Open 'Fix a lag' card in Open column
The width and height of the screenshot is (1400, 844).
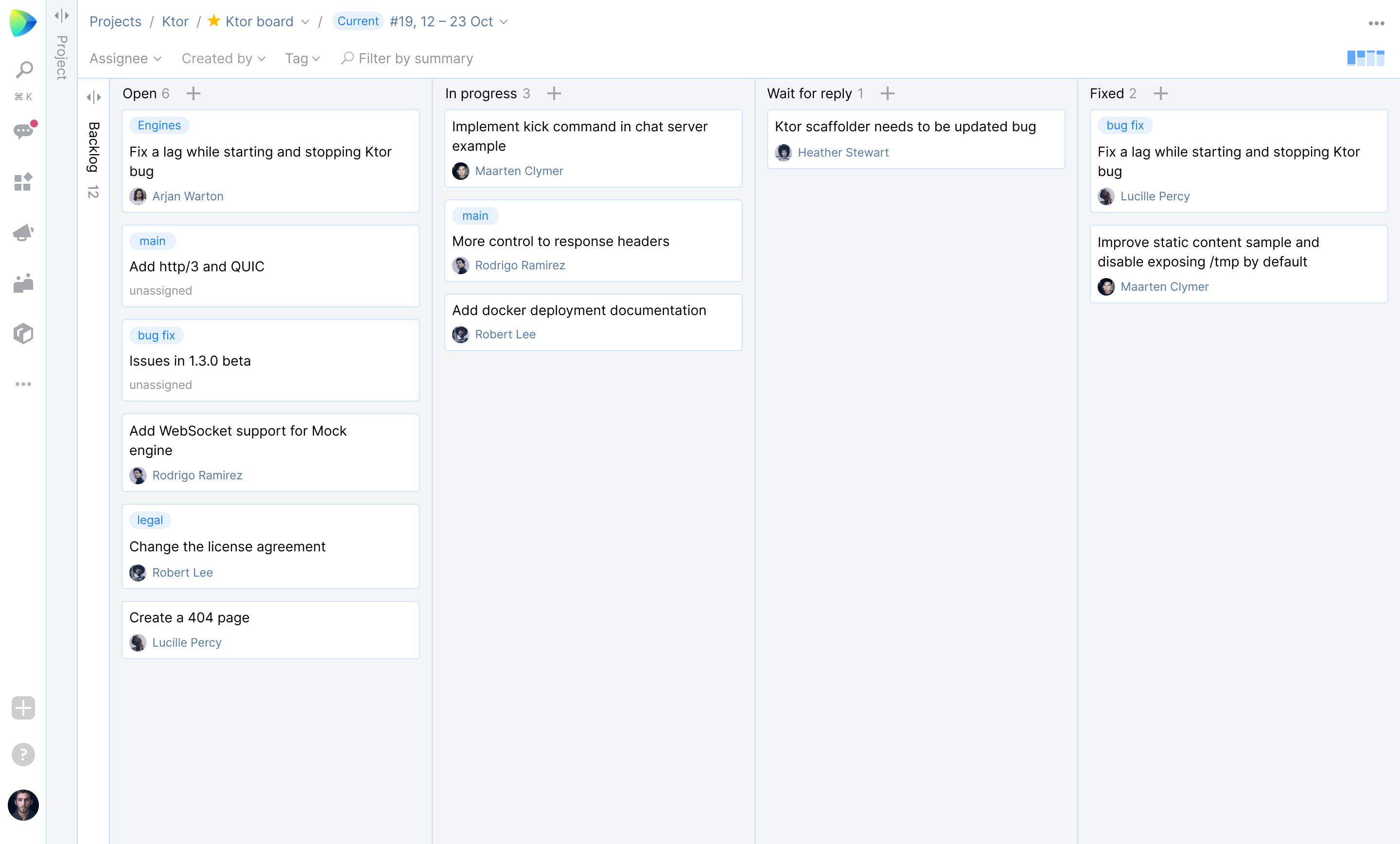click(x=270, y=161)
